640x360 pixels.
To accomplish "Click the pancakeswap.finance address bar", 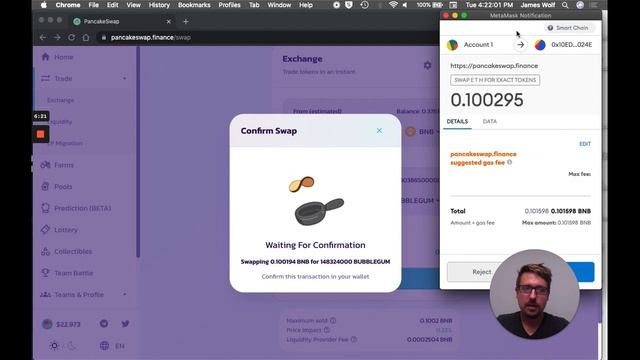I will click(267, 37).
